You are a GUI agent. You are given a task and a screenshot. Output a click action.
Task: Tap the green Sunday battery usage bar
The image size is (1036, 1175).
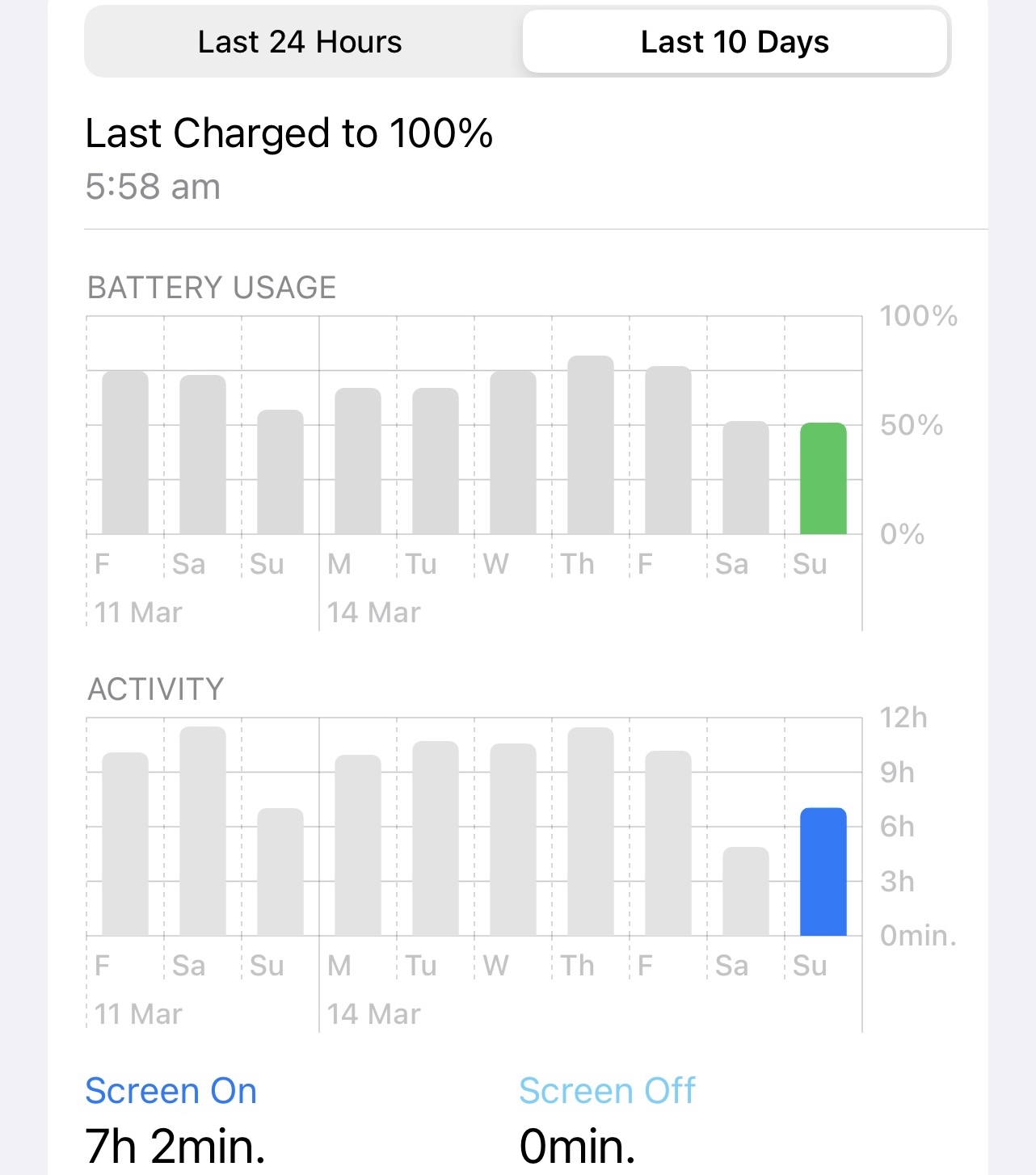[x=823, y=478]
